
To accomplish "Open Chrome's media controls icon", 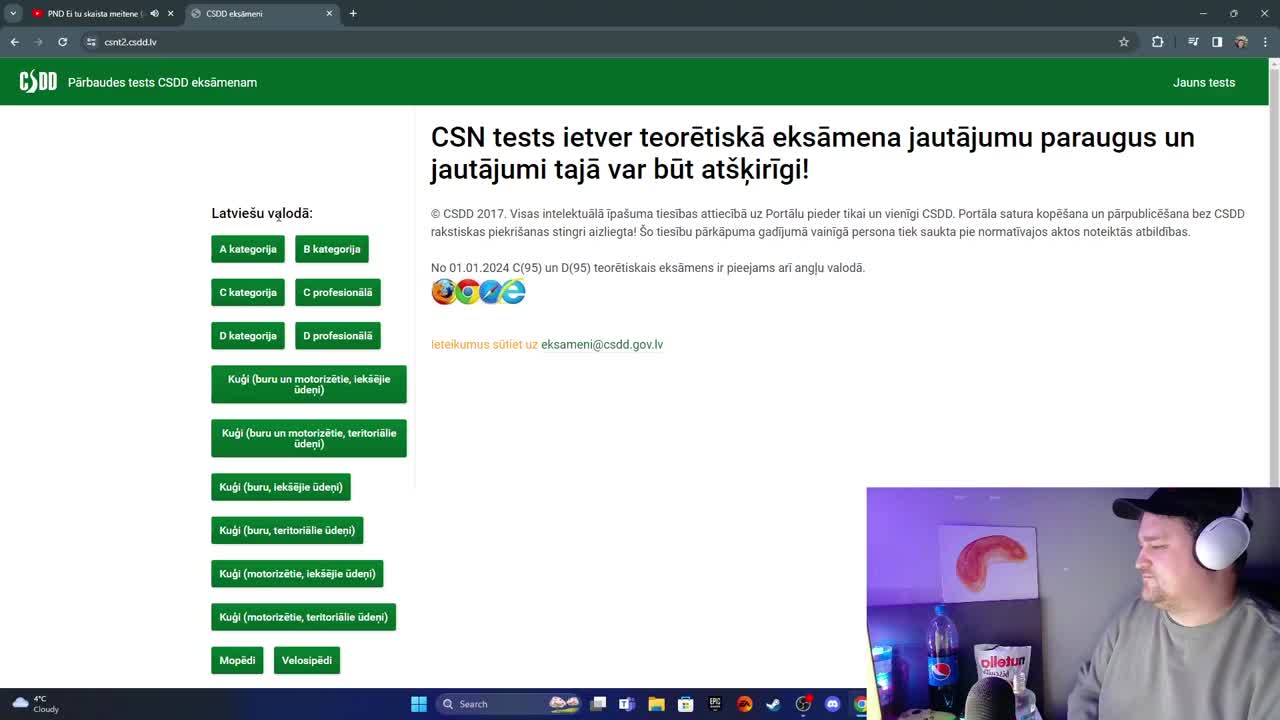I will click(1192, 42).
